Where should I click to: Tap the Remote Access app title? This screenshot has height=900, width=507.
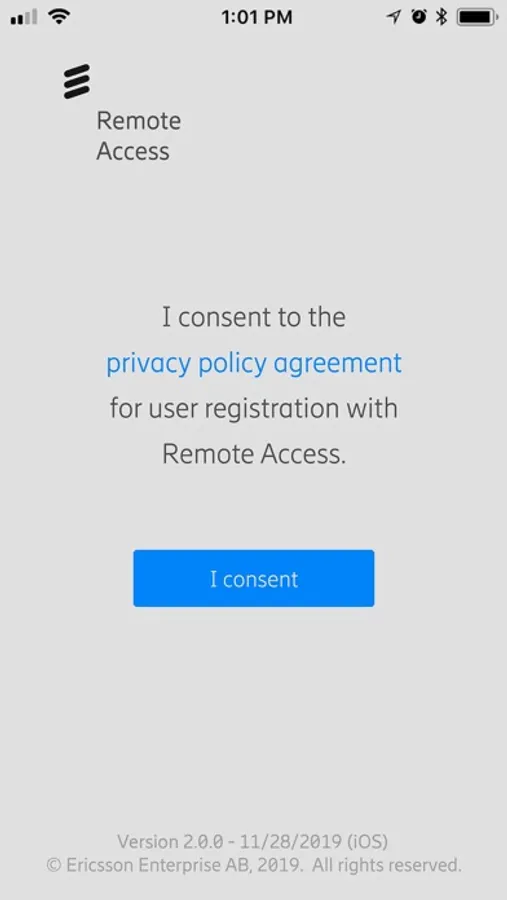(138, 136)
